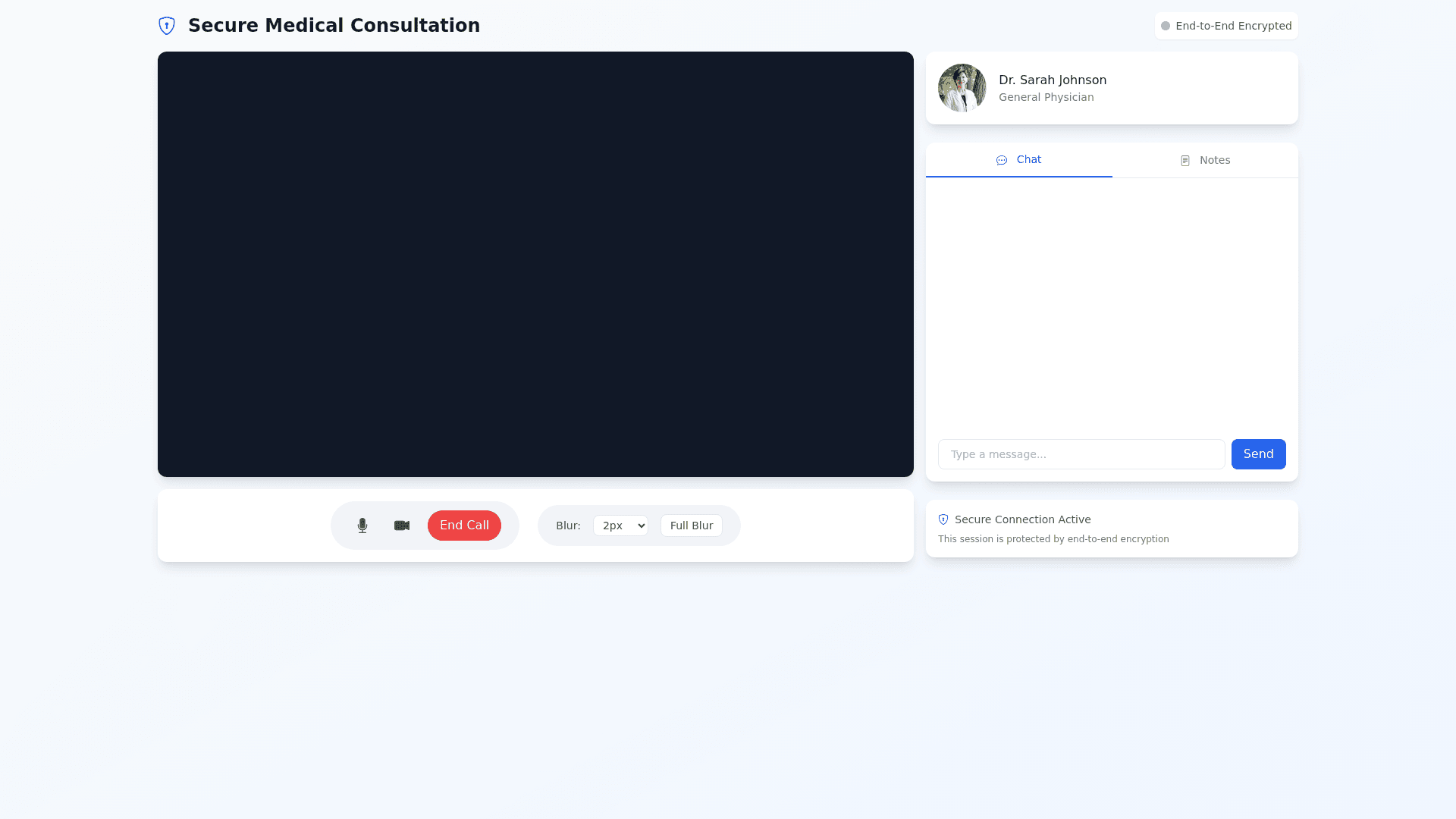The height and width of the screenshot is (819, 1456).
Task: Open the Blur amount dropdown
Action: 620,526
